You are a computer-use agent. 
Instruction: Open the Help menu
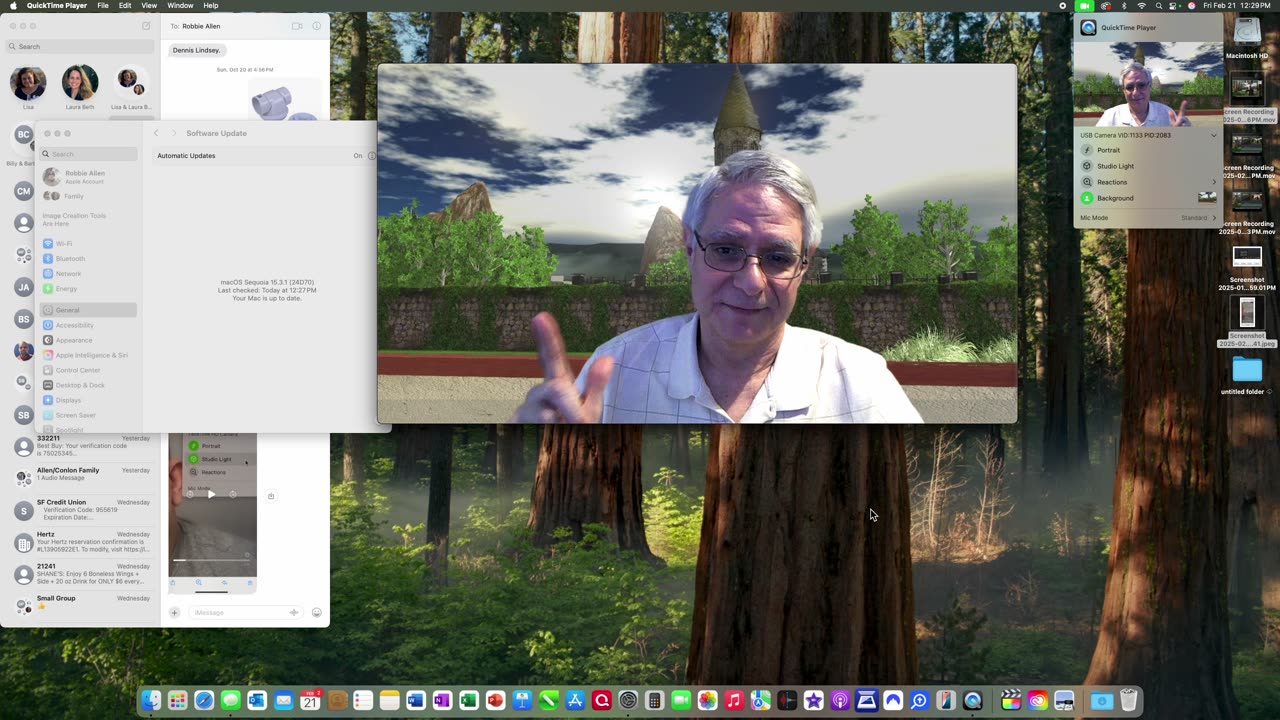coord(211,6)
